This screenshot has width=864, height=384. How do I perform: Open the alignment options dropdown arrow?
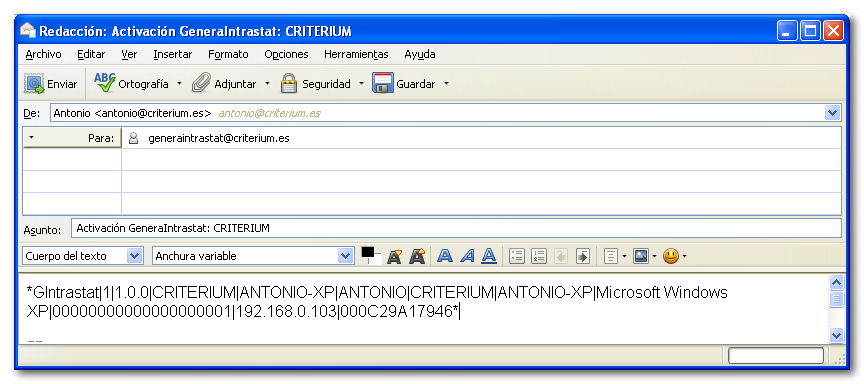point(624,256)
